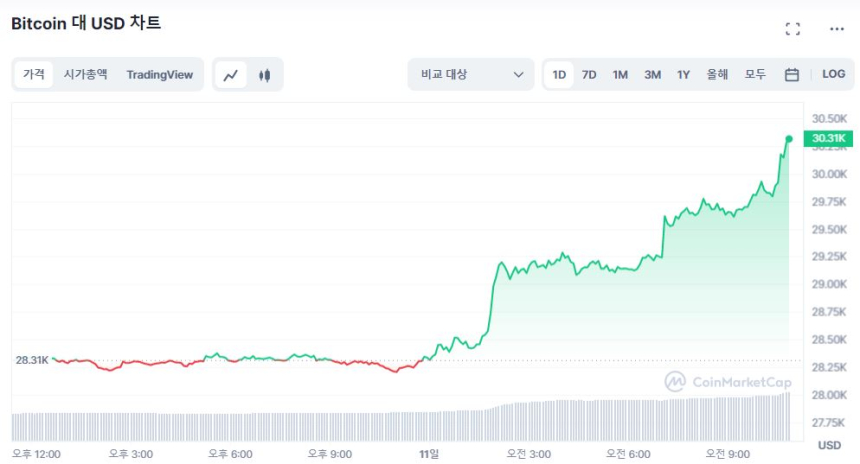Image resolution: width=860 pixels, height=464 pixels.
Task: Click the chart endpoint price dot
Action: click(x=789, y=139)
